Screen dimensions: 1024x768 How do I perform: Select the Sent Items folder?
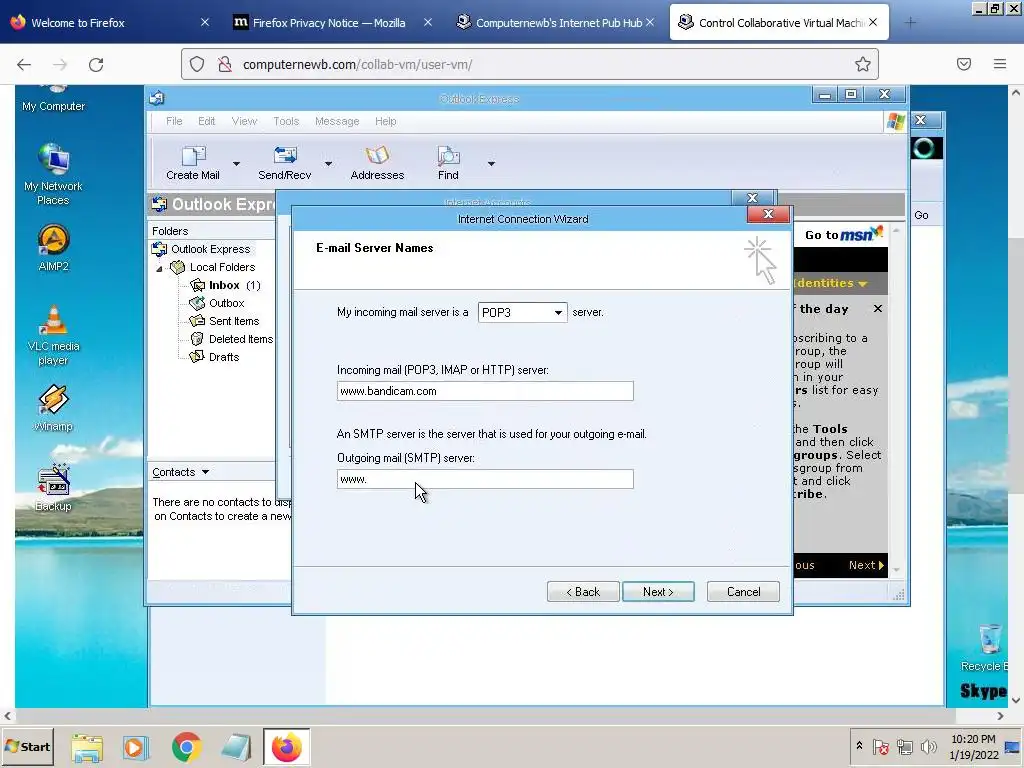pos(225,321)
